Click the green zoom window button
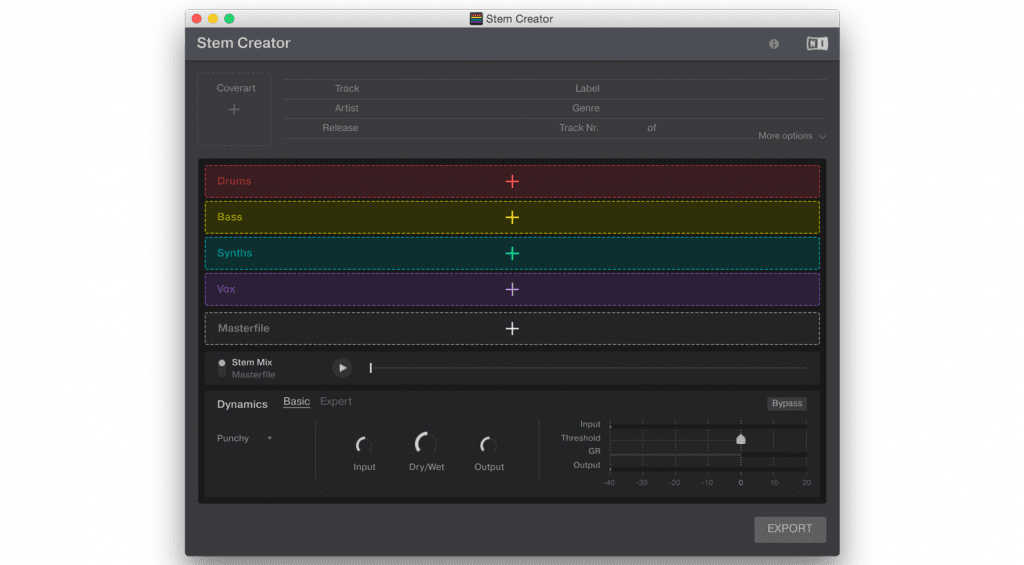 [x=229, y=19]
